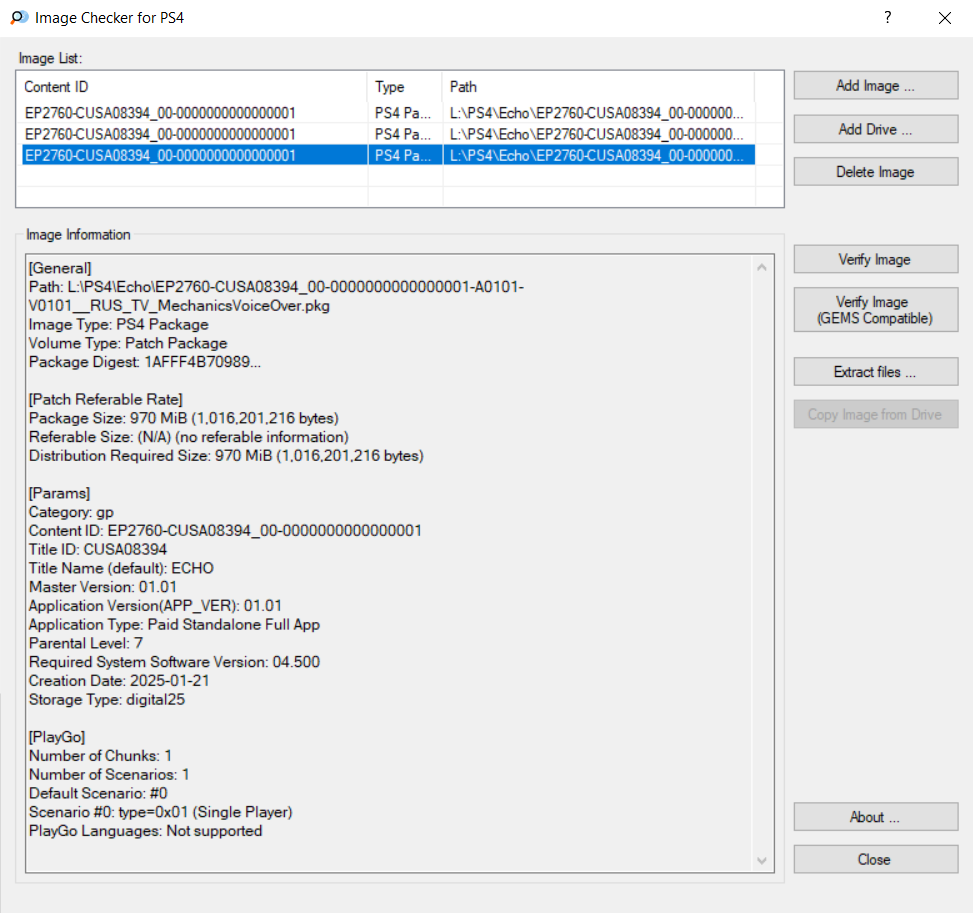Click the Title Name (default): ECHO line
973x913 pixels.
(x=121, y=568)
